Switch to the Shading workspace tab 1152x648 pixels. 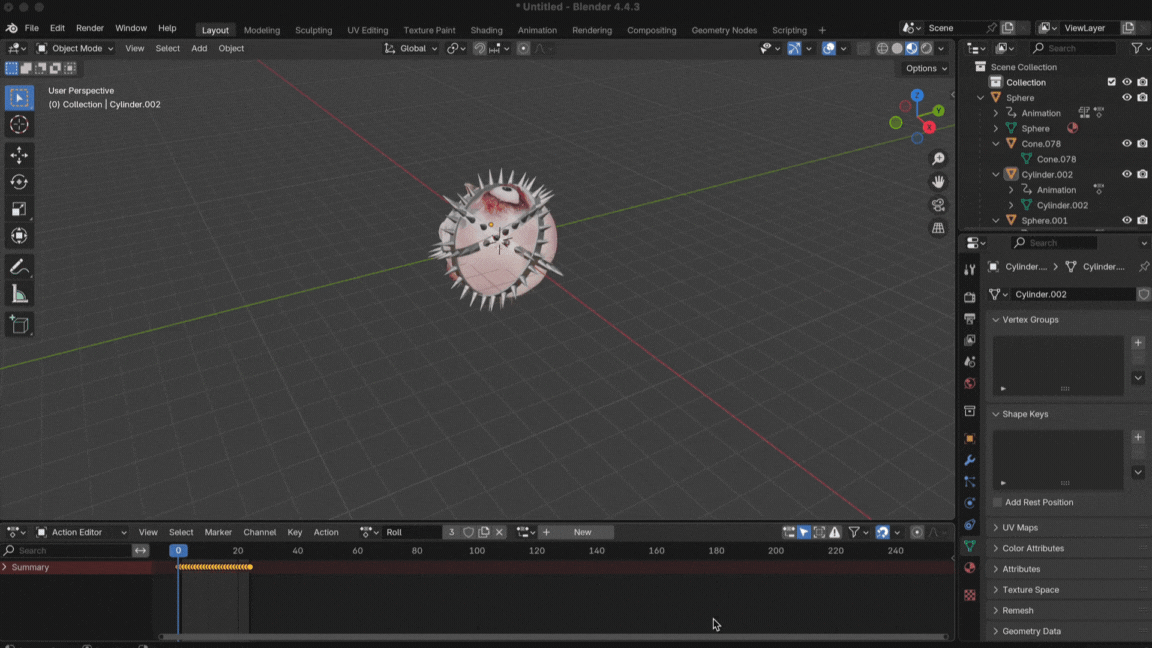click(486, 30)
